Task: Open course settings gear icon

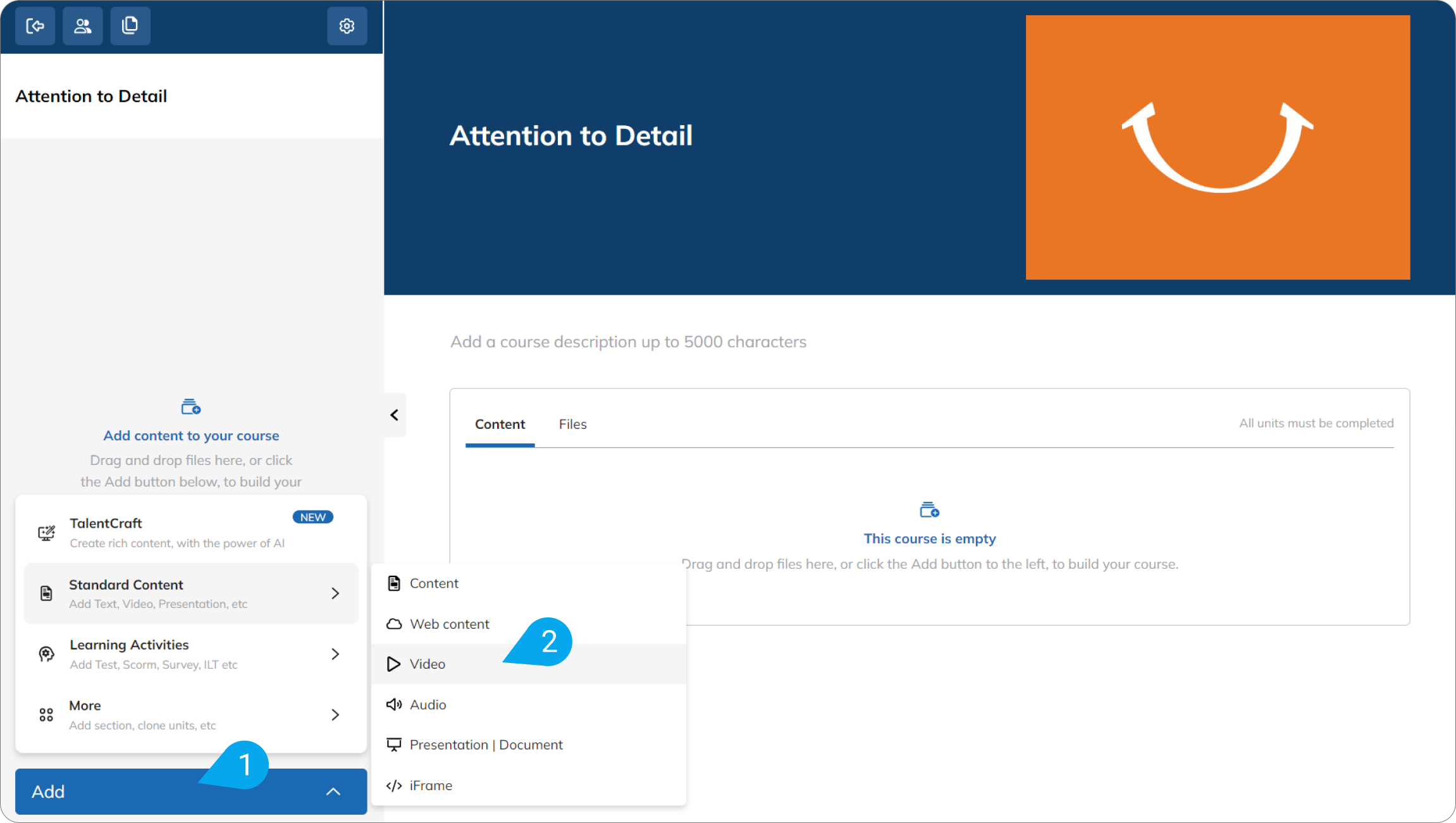Action: [347, 26]
